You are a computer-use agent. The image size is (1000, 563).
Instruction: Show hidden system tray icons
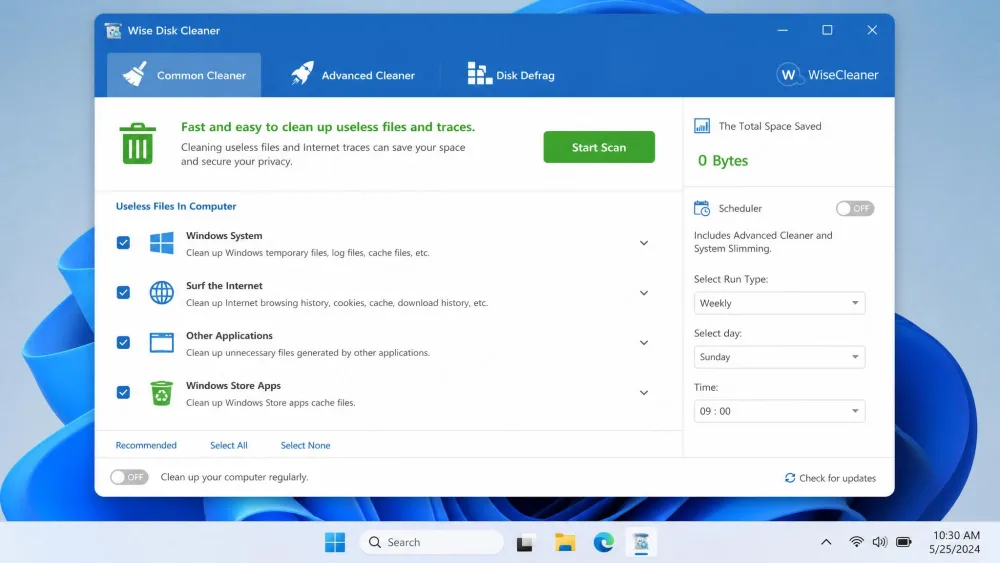click(x=826, y=542)
